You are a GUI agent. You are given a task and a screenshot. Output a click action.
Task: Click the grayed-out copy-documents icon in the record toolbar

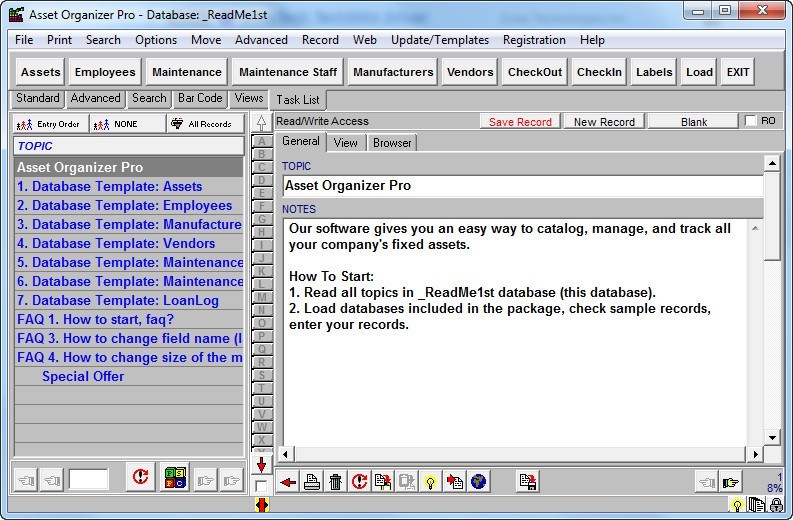(x=407, y=482)
